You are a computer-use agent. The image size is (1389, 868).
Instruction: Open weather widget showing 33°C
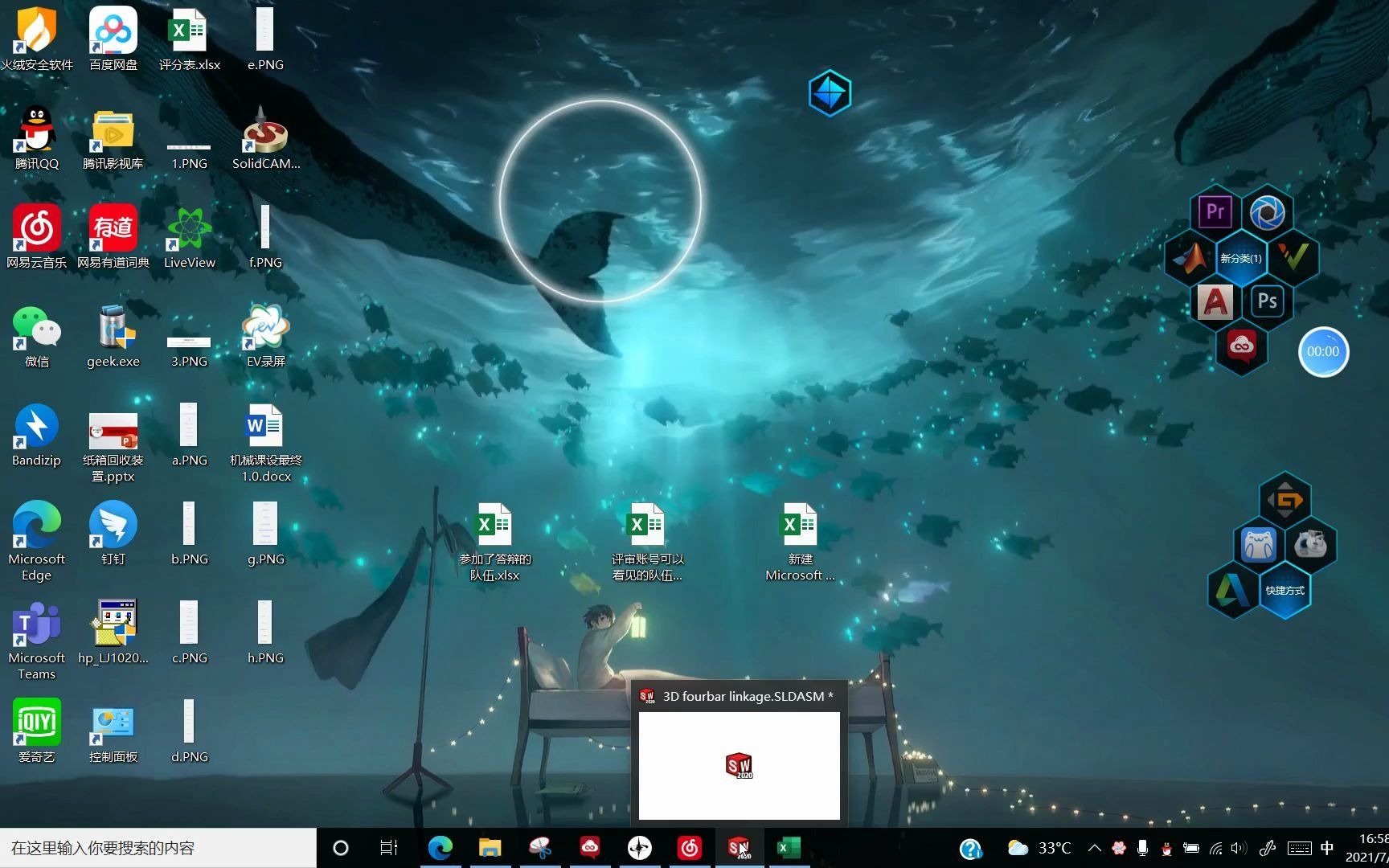1039,848
